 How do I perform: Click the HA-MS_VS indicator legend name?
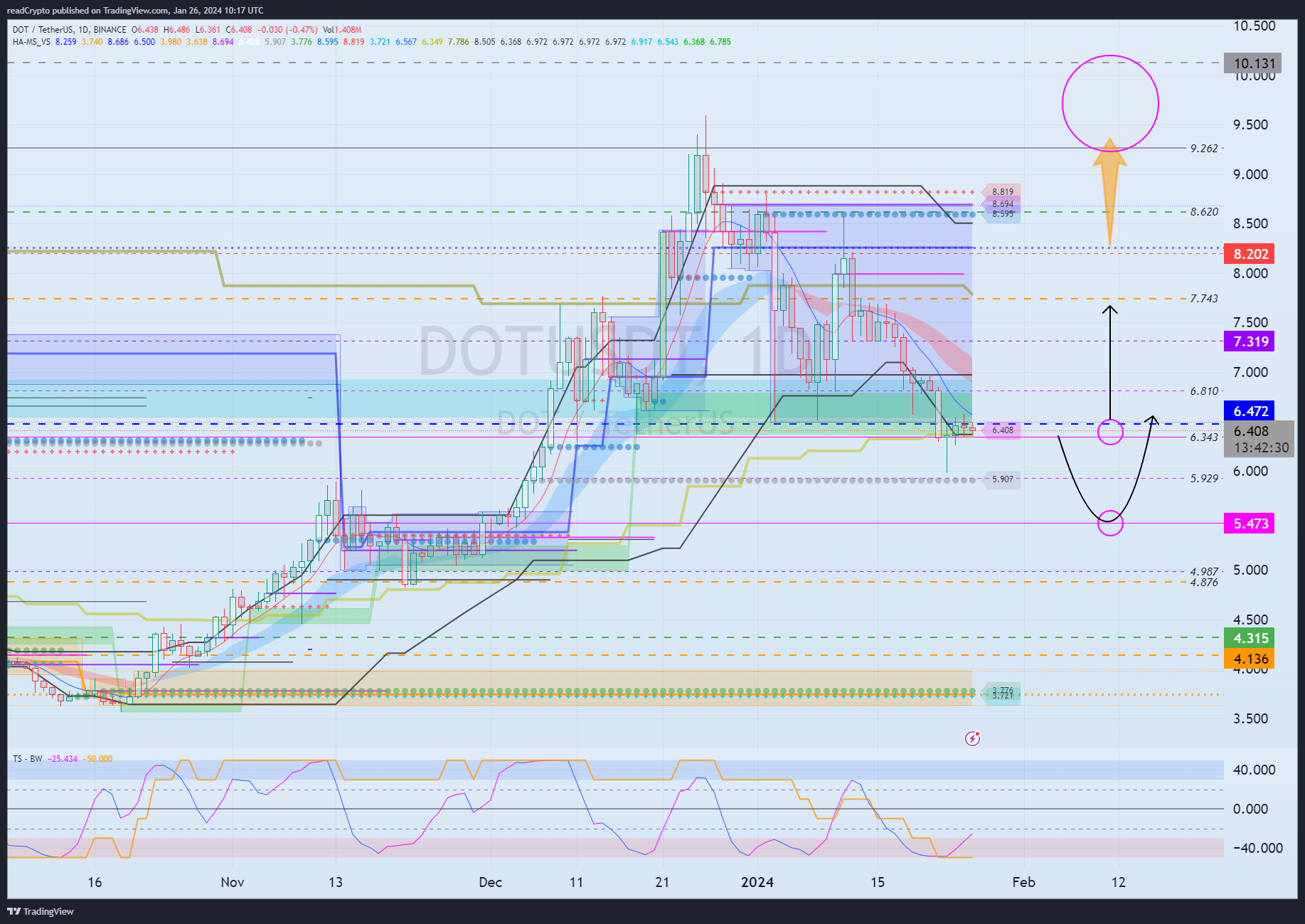pos(31,42)
